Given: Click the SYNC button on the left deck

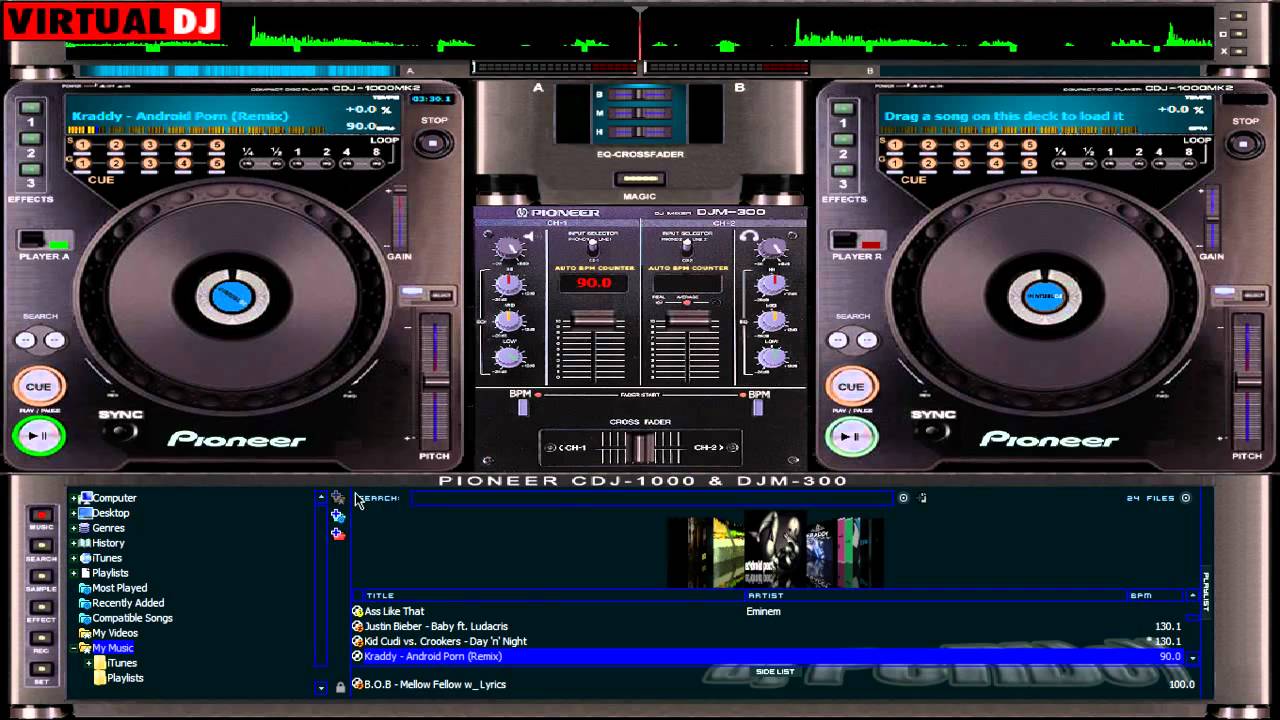Looking at the screenshot, I should click(120, 431).
